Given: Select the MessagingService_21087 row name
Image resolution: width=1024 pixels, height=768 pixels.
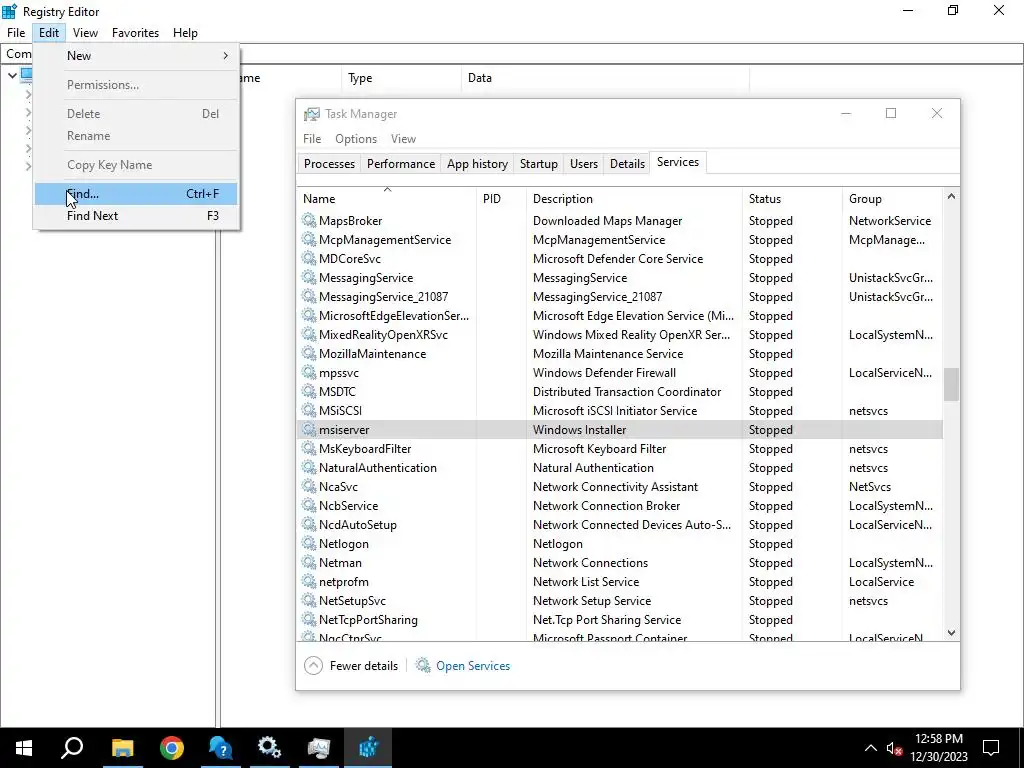Looking at the screenshot, I should pyautogui.click(x=383, y=296).
